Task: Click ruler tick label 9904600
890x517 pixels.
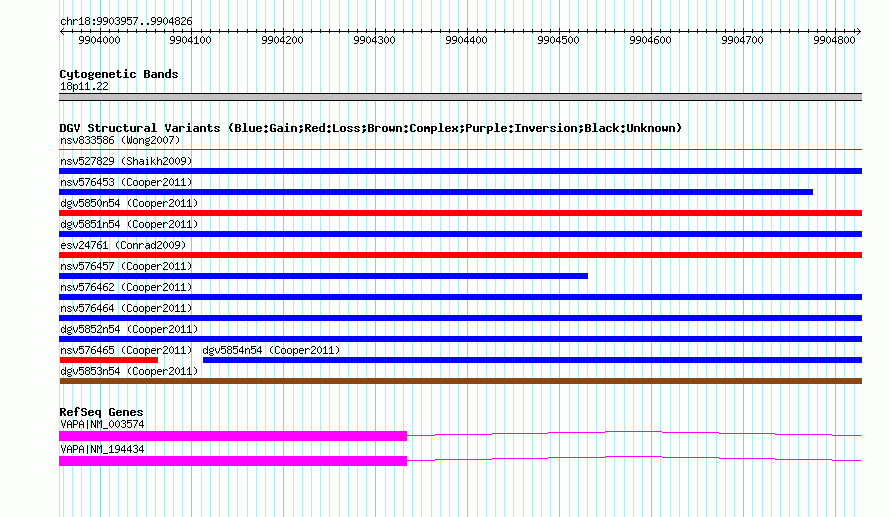Action: [650, 40]
